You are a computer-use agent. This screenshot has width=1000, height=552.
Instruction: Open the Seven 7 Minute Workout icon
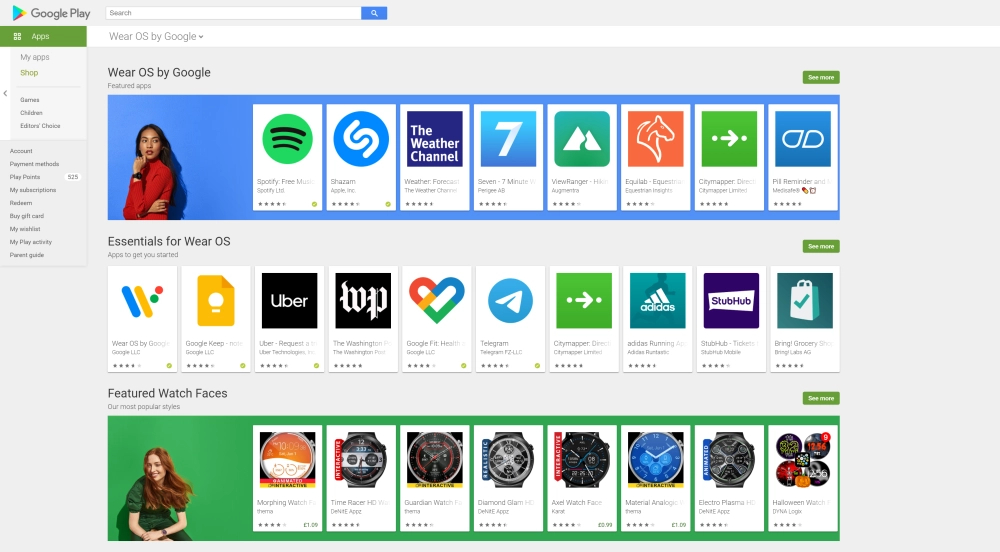click(508, 139)
